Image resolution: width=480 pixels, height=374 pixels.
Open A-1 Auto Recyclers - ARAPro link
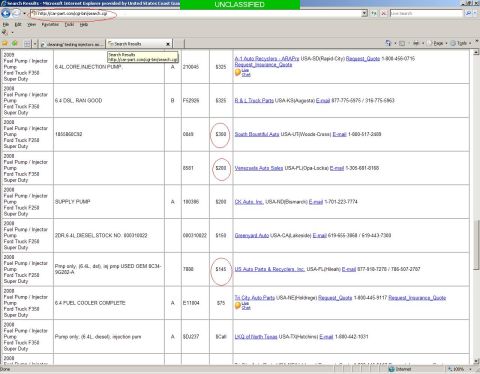(x=267, y=58)
